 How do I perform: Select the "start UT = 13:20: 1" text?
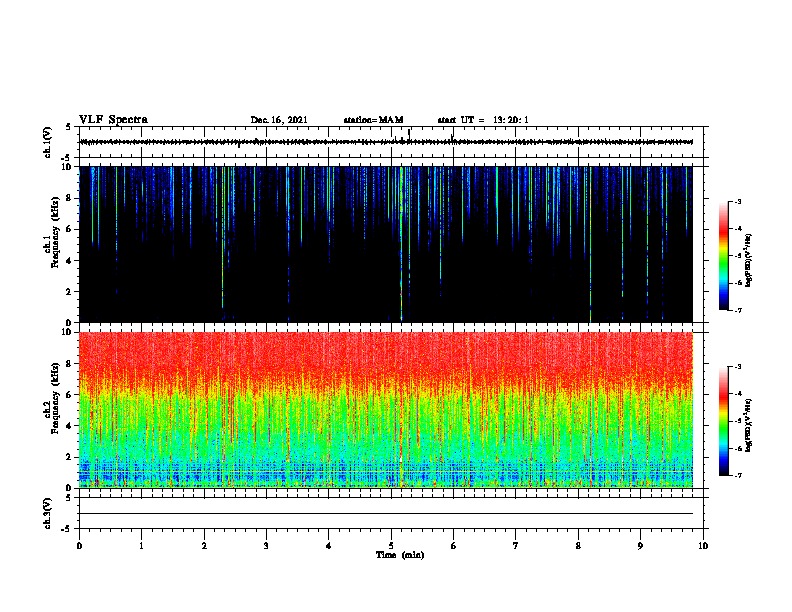(483, 120)
